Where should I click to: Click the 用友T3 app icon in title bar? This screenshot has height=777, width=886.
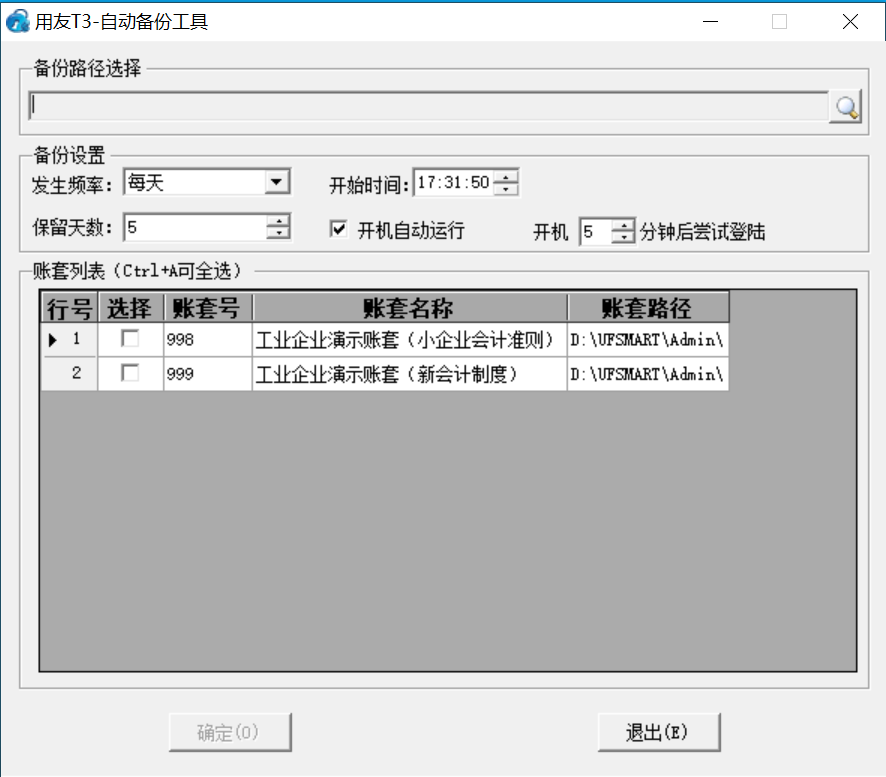click(18, 21)
